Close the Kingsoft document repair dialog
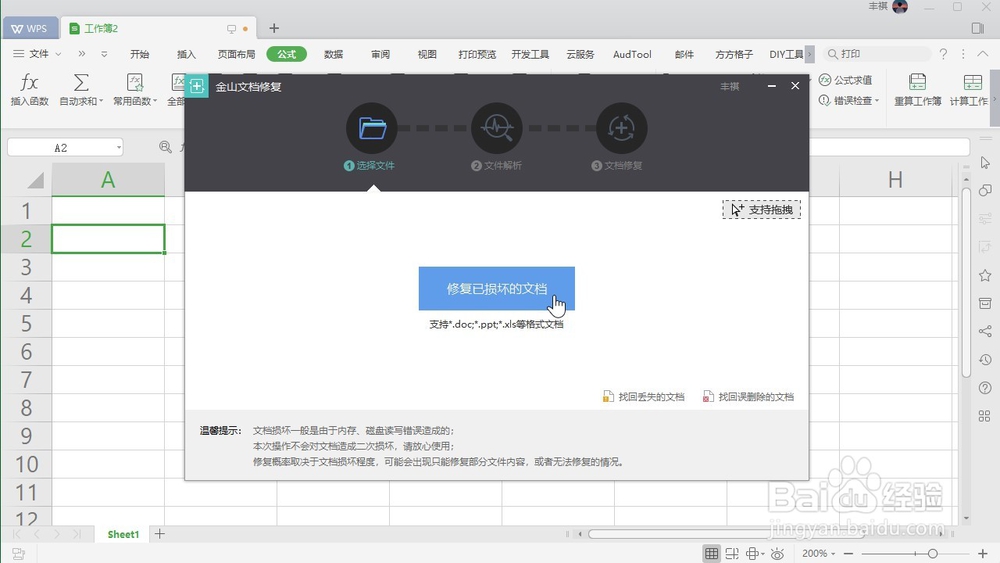 795,85
